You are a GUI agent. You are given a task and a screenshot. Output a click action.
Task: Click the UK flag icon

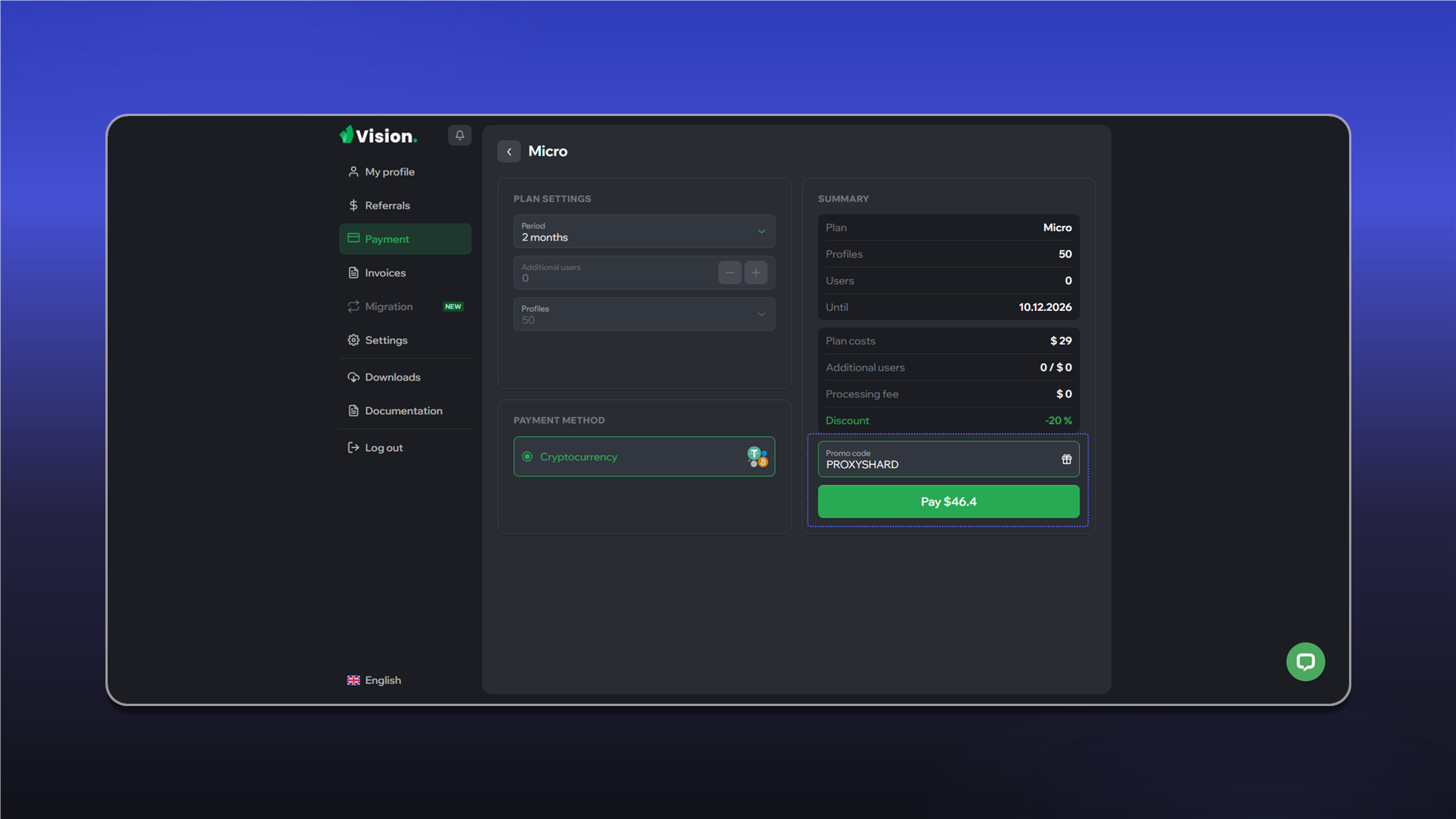pos(353,680)
